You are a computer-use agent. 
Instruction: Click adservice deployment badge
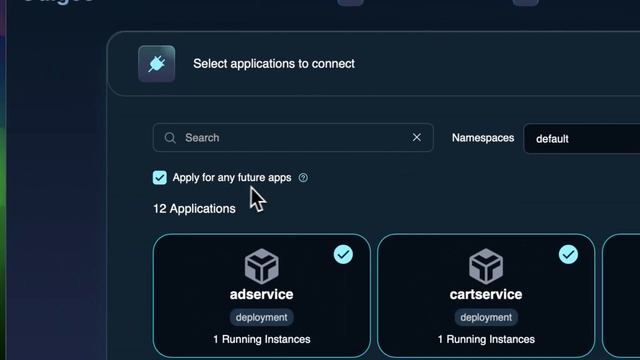tap(262, 317)
